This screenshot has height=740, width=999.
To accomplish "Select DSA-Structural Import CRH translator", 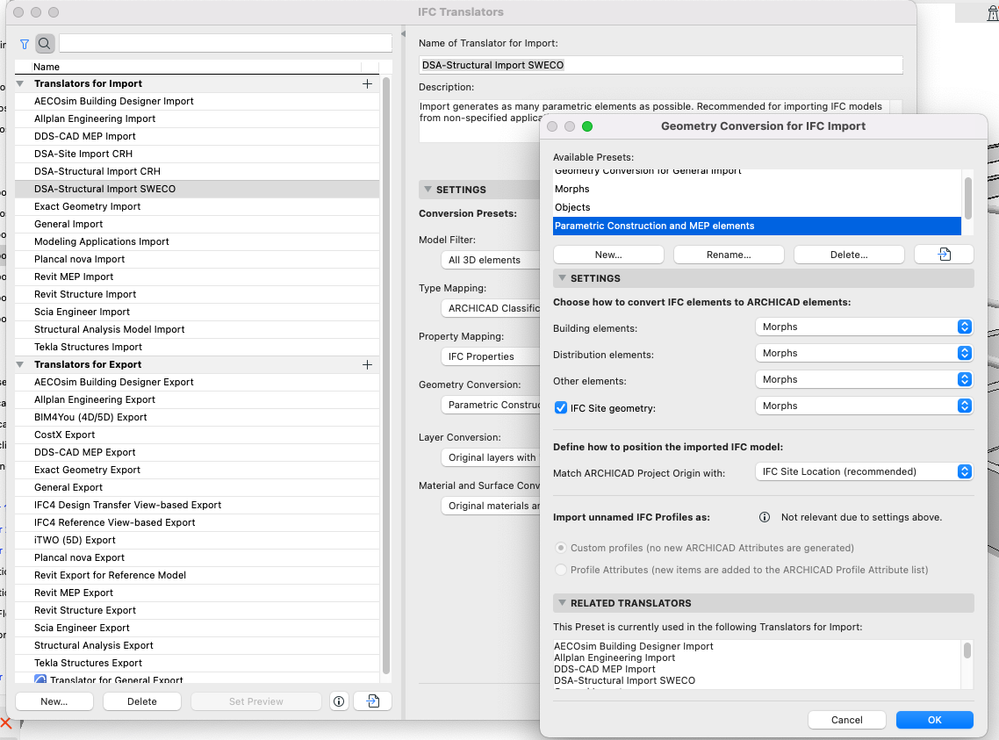I will coord(197,171).
